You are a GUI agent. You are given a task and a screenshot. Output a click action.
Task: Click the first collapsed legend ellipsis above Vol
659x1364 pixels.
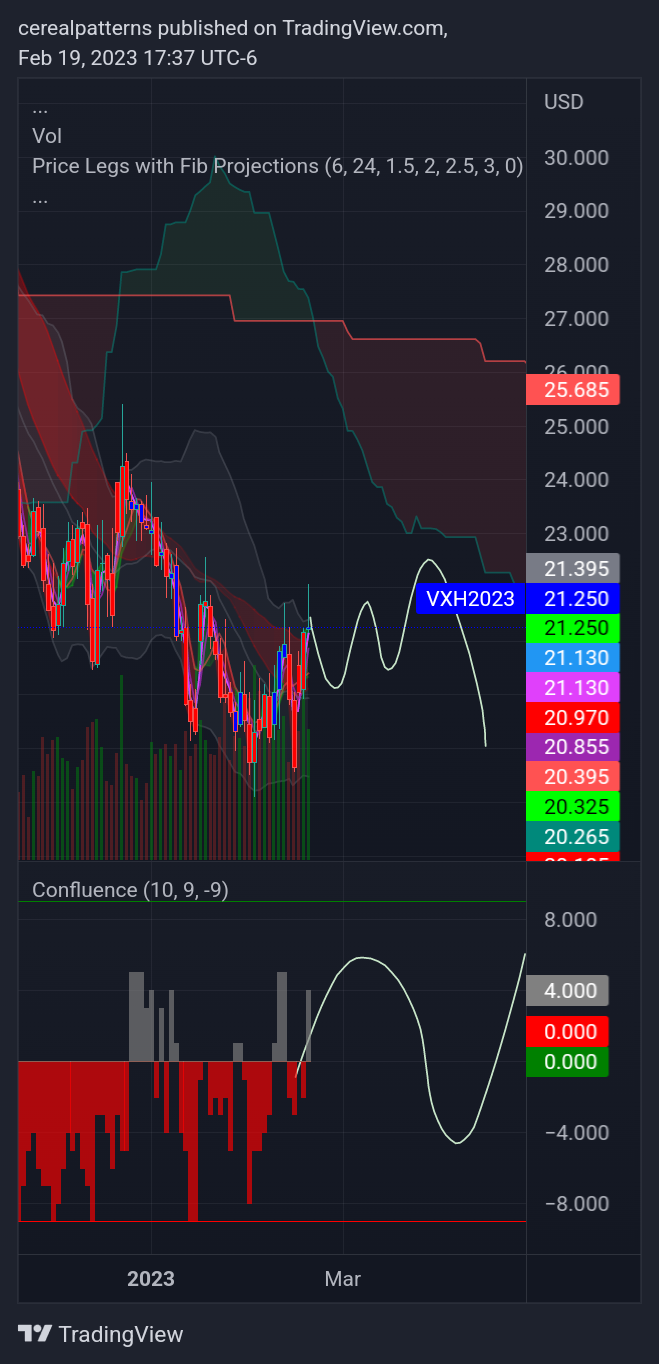40,109
